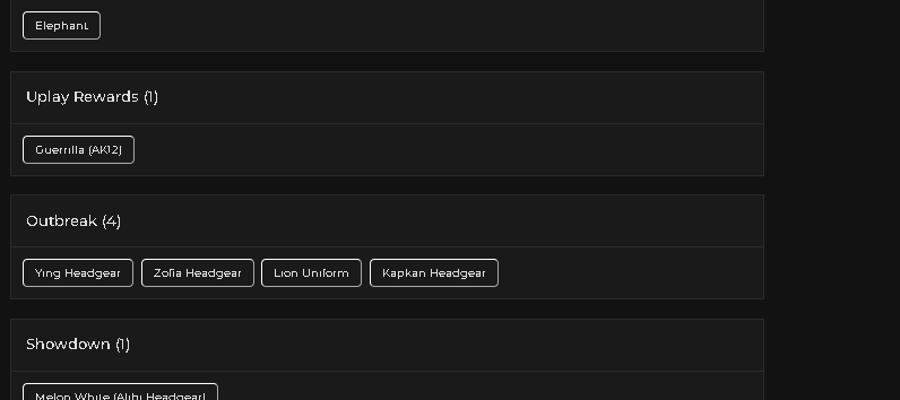Select the Melon White (Alibi Headgear) tag
Screen dimensions: 900x400
click(x=120, y=393)
